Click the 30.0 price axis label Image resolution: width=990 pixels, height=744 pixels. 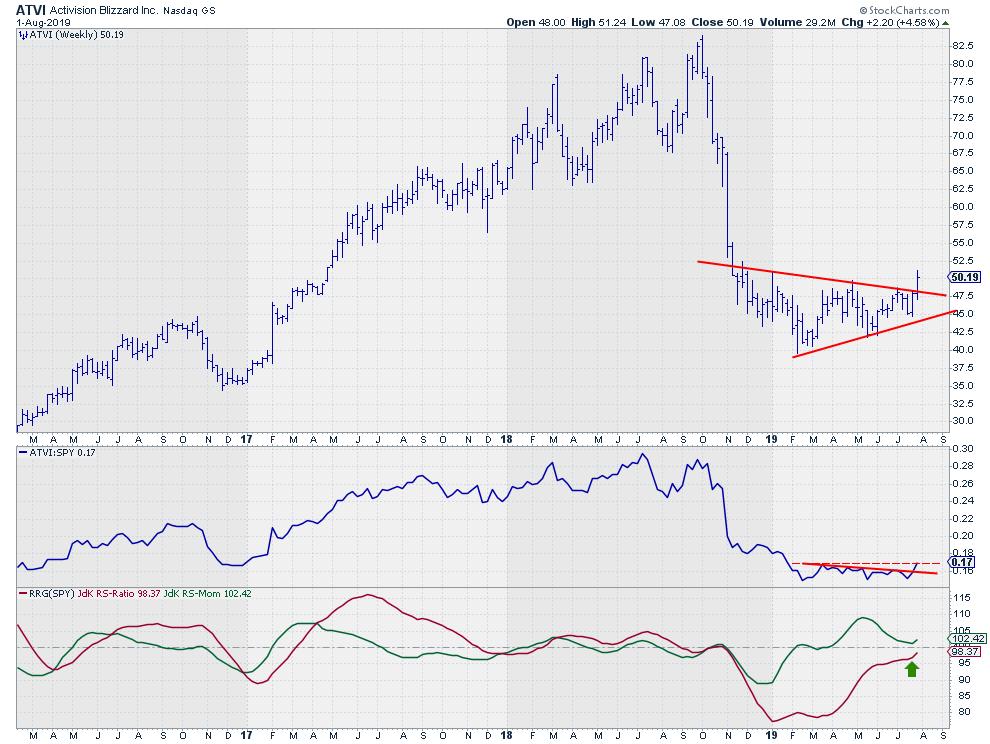[962, 421]
